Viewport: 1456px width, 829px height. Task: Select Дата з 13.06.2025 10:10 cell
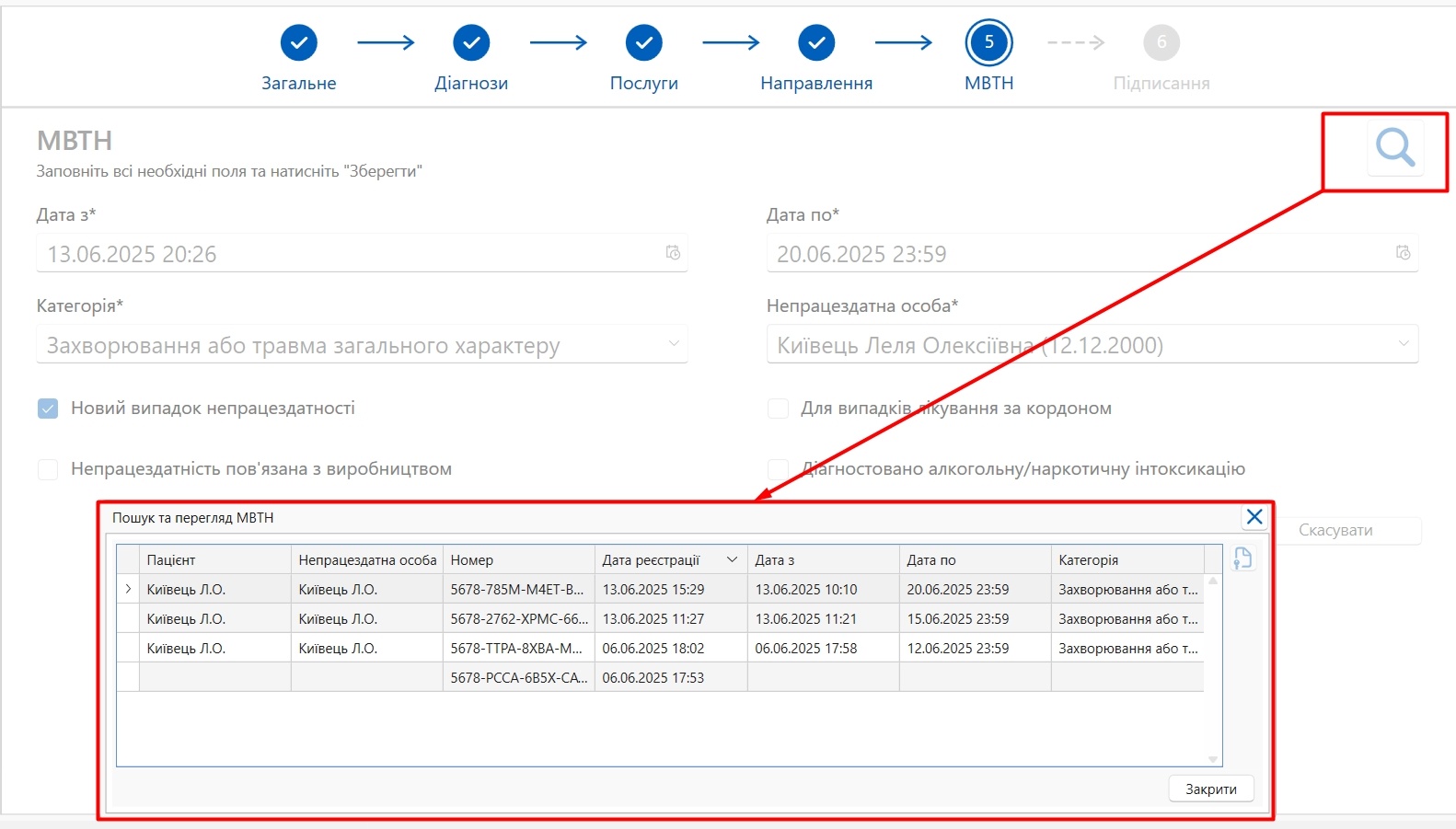[823, 589]
